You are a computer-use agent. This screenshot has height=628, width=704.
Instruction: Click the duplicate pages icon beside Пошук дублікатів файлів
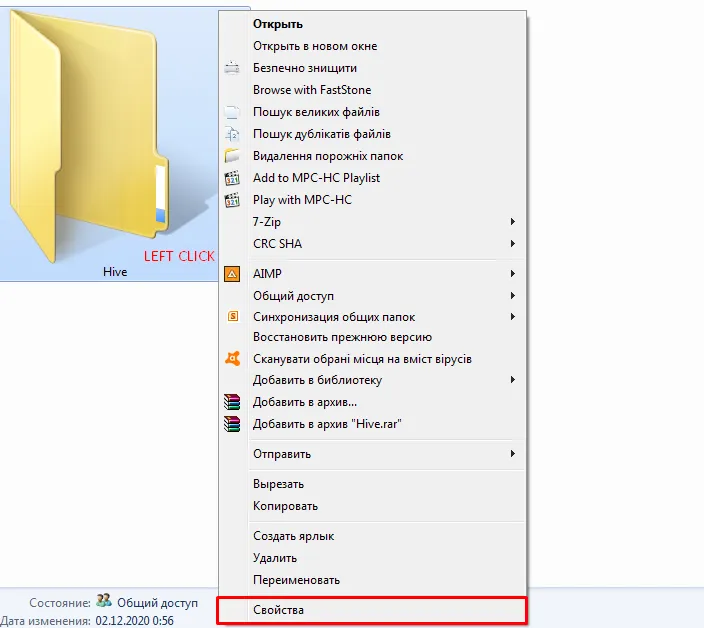232,134
